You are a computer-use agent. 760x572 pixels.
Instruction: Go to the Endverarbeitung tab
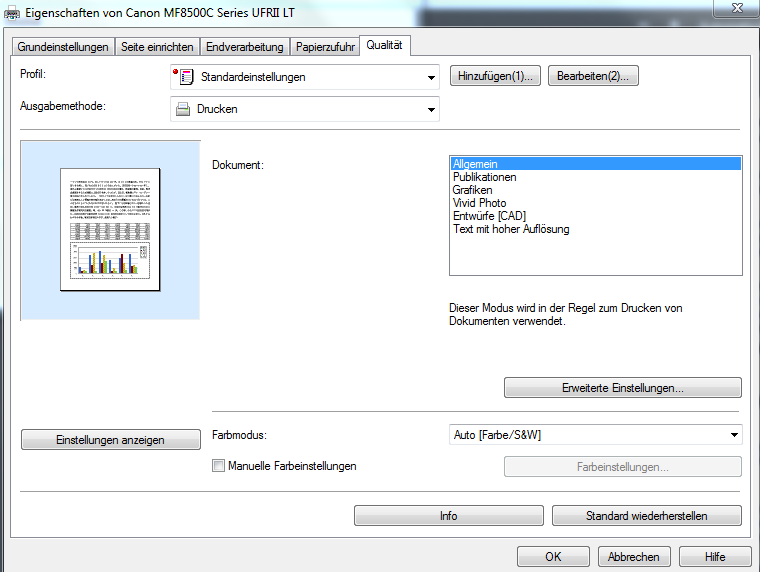pyautogui.click(x=245, y=47)
